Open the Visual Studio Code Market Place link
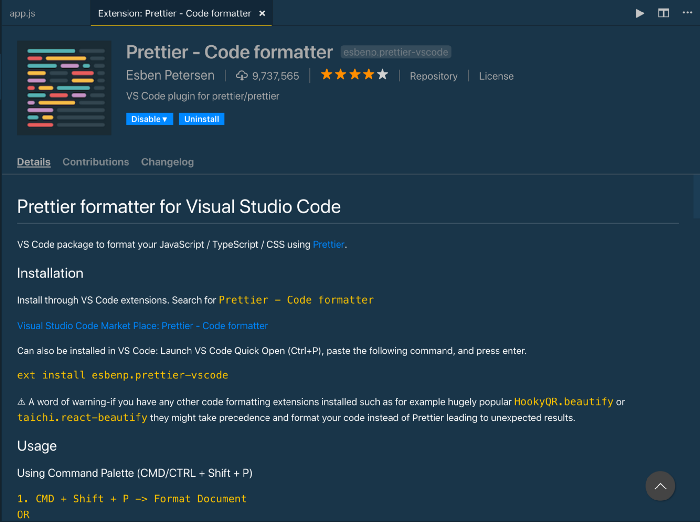 coord(142,326)
